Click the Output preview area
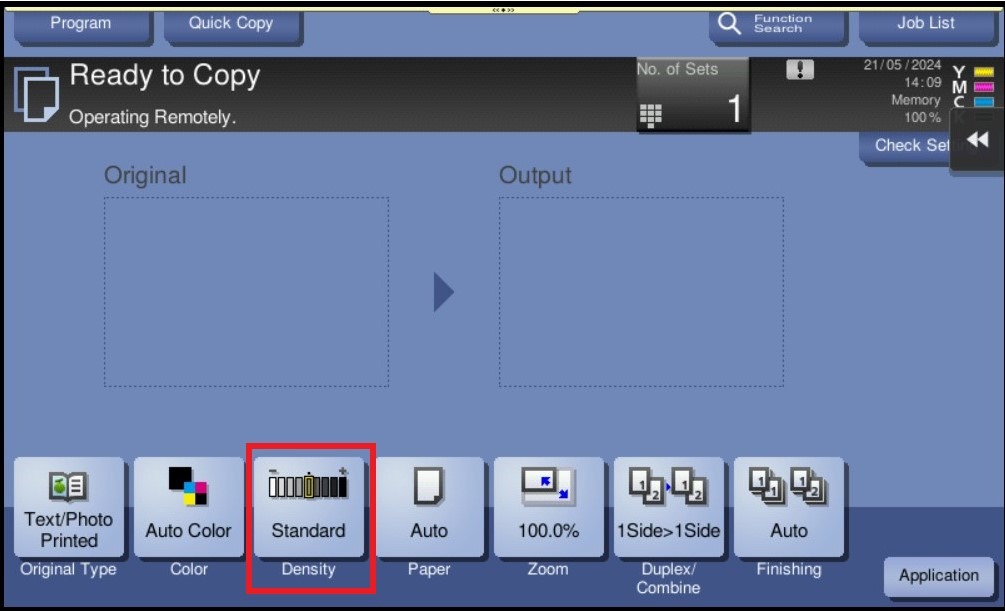The image size is (1005, 611). [641, 291]
